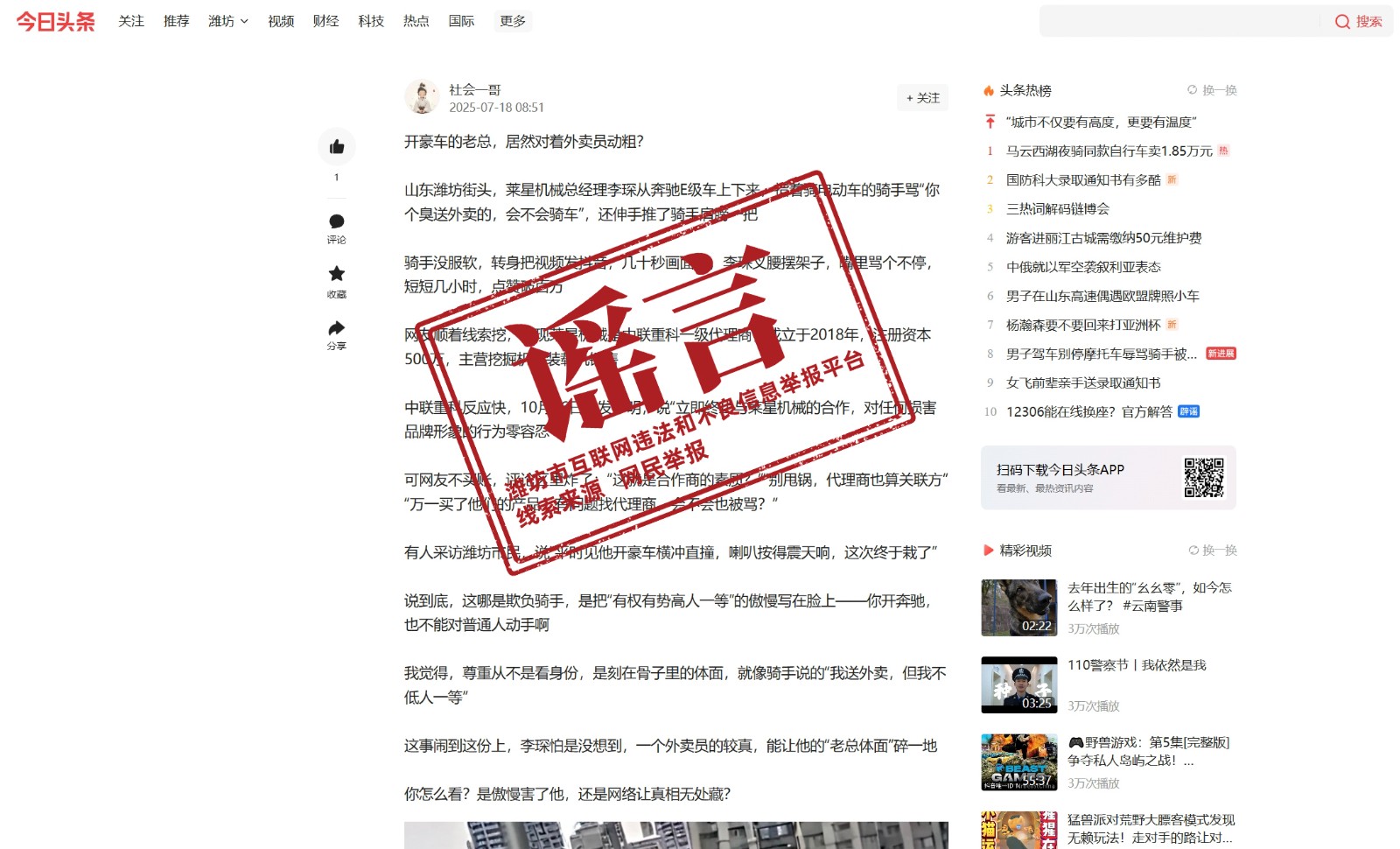The height and width of the screenshot is (849, 1400).
Task: Open hot topic 国防科大录取通知书有多酷
Action: point(1083,180)
